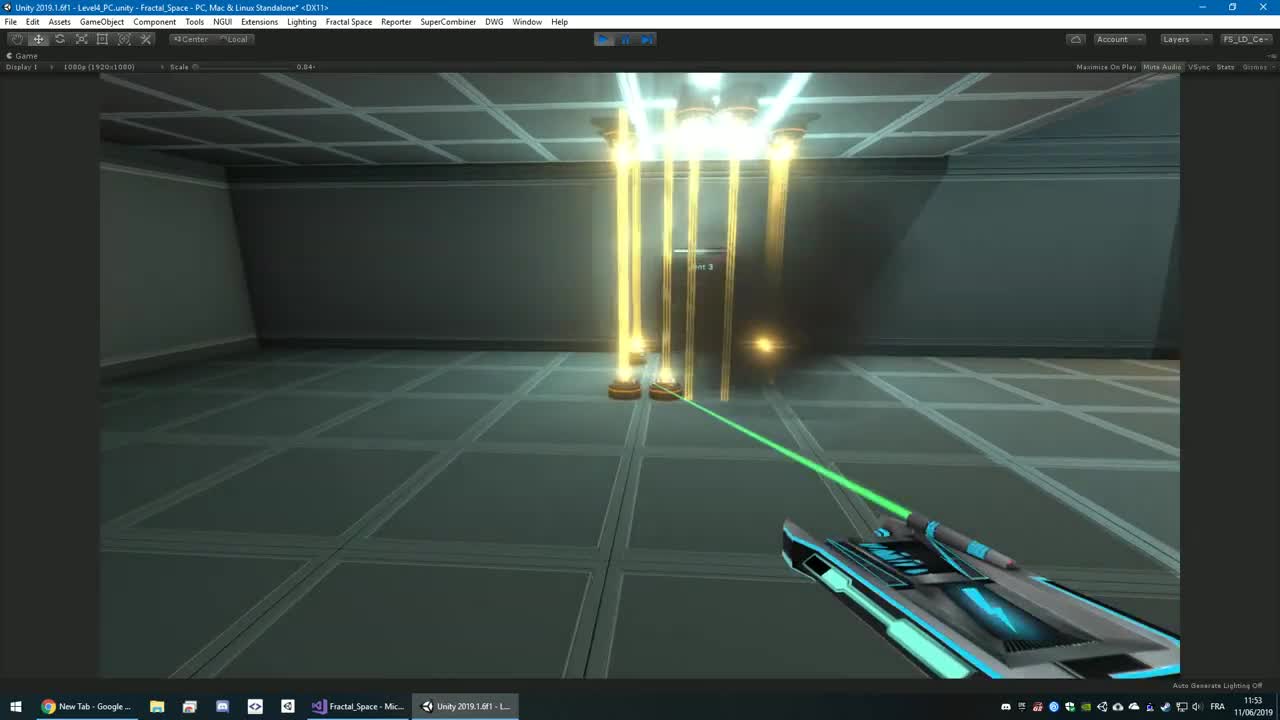
Task: Open the Windows Start menu
Action: 16,706
